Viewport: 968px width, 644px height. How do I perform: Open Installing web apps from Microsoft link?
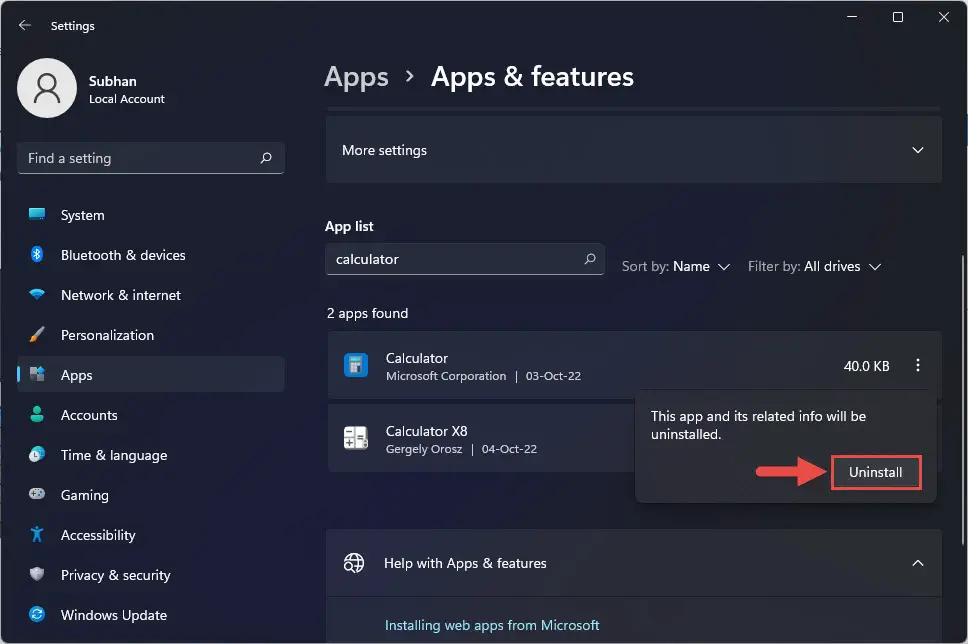point(492,625)
